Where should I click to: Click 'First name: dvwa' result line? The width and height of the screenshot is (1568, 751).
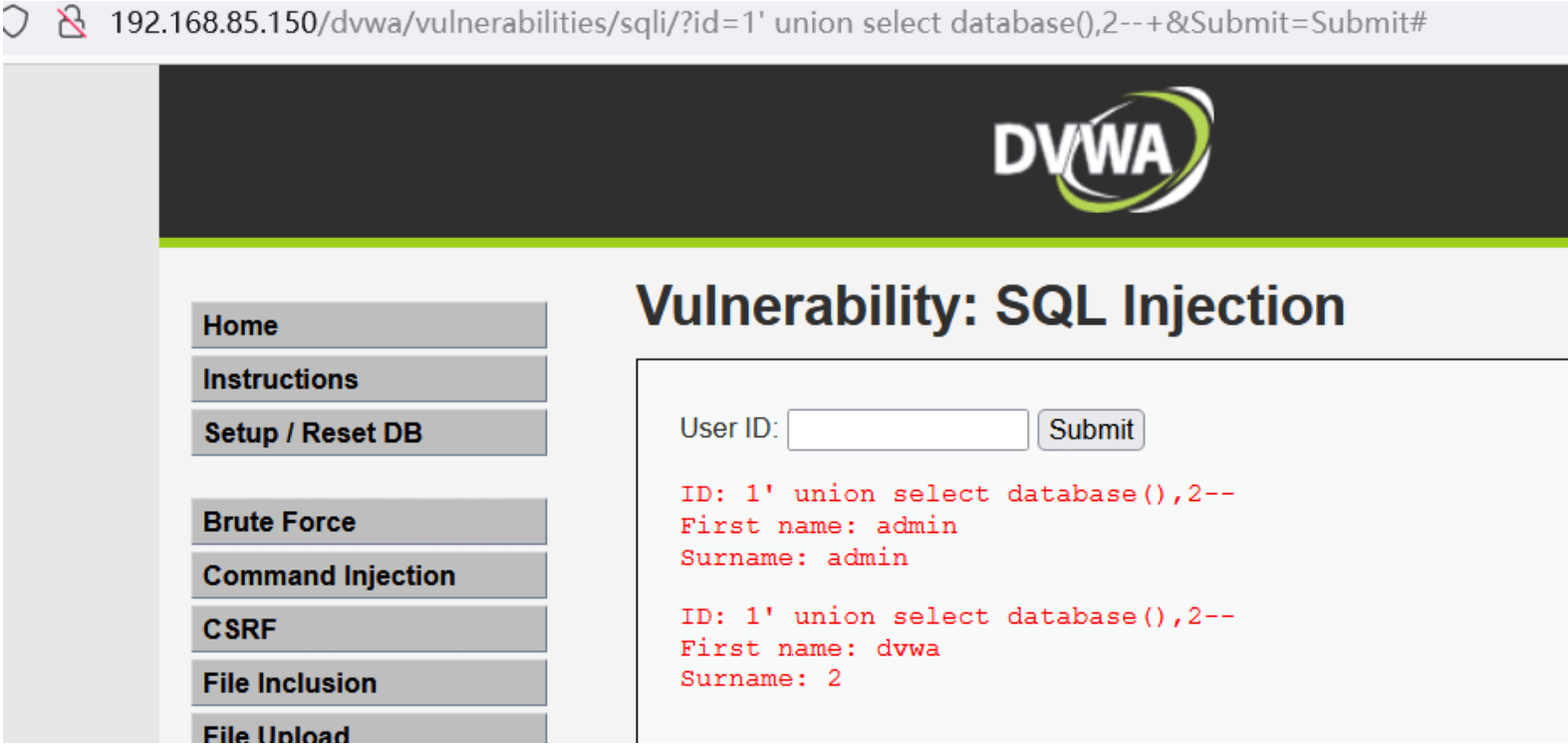point(810,648)
